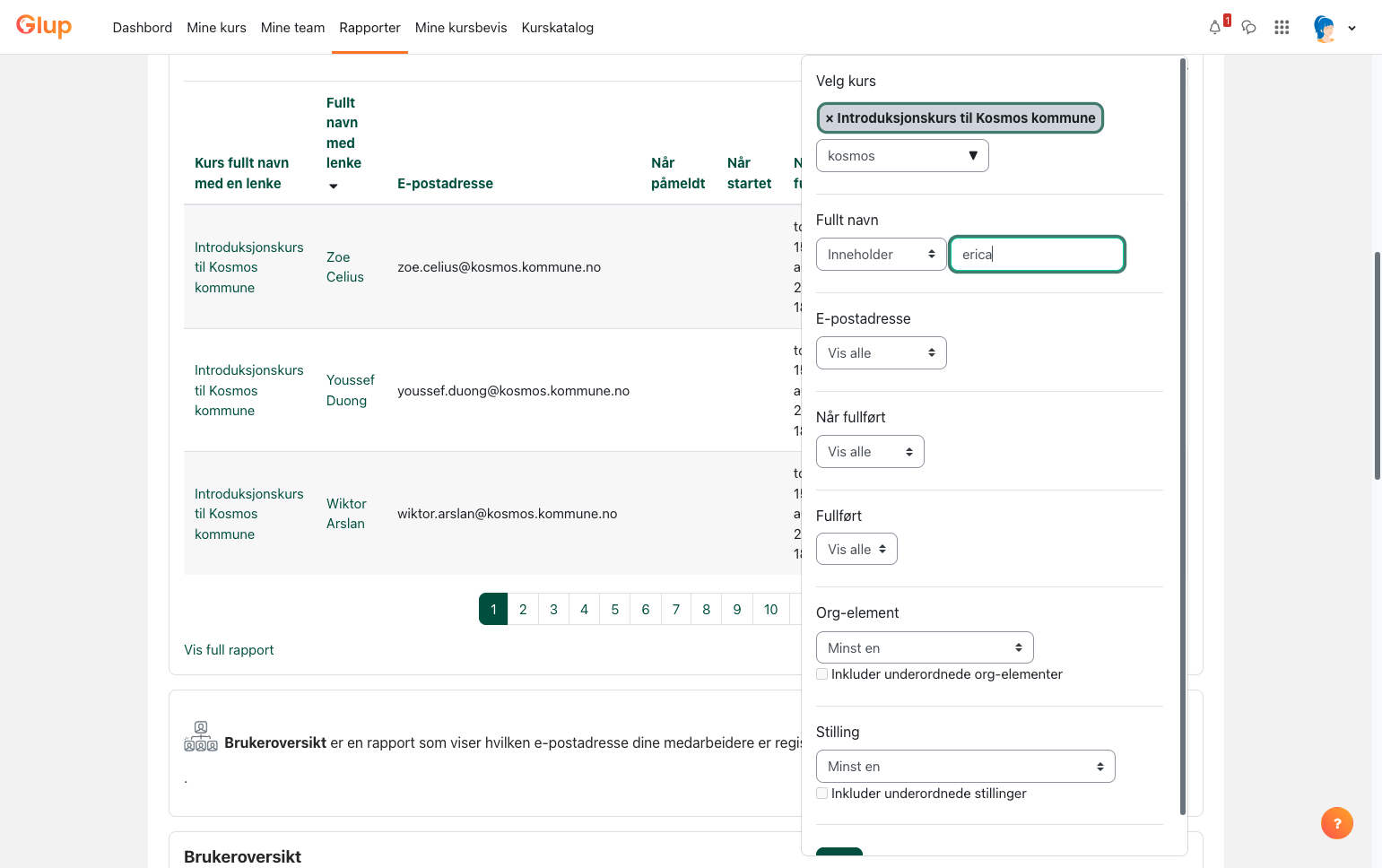This screenshot has height=868, width=1382.
Task: Sort by Når startet column header
Action: (749, 173)
